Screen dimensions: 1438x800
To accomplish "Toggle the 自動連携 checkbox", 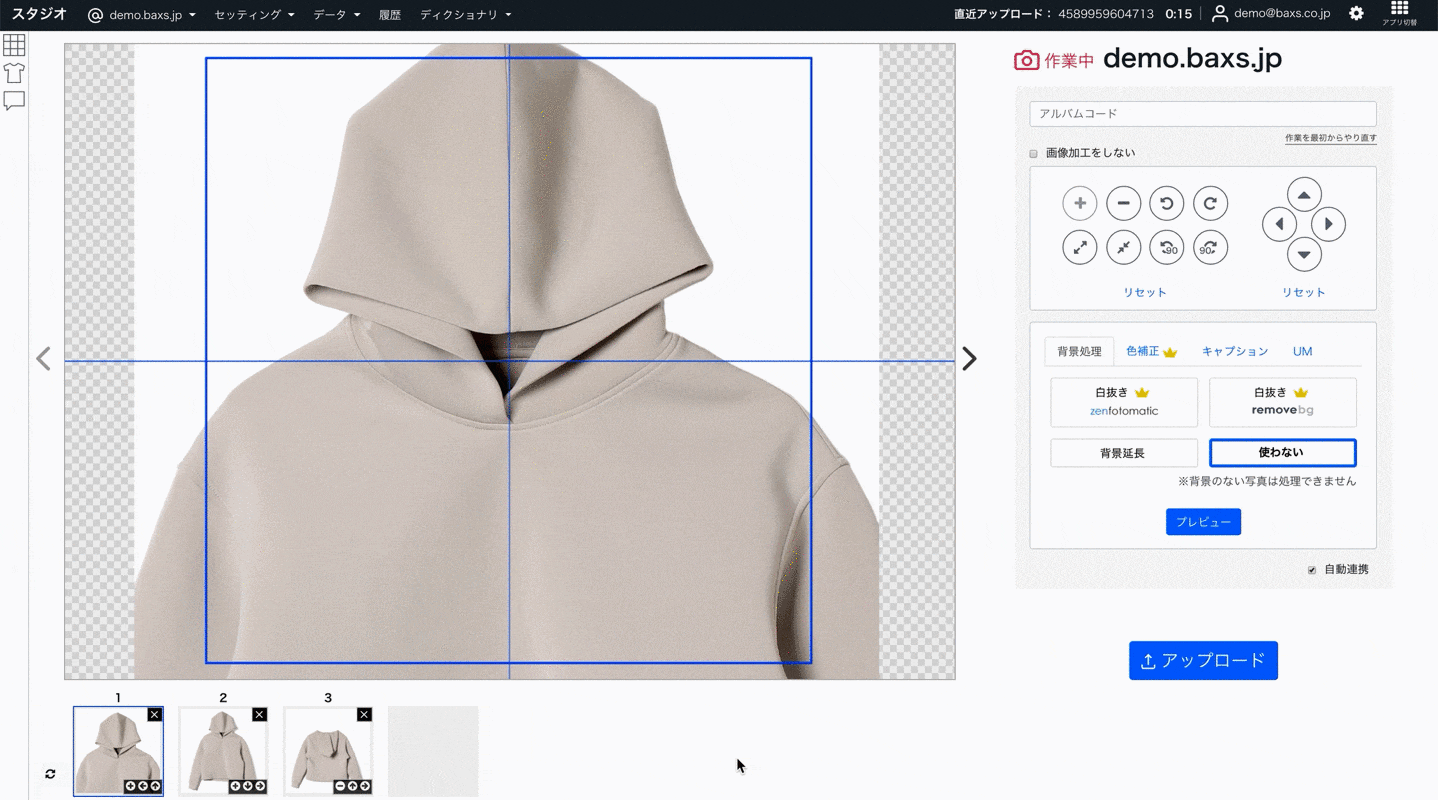I will coord(1312,570).
